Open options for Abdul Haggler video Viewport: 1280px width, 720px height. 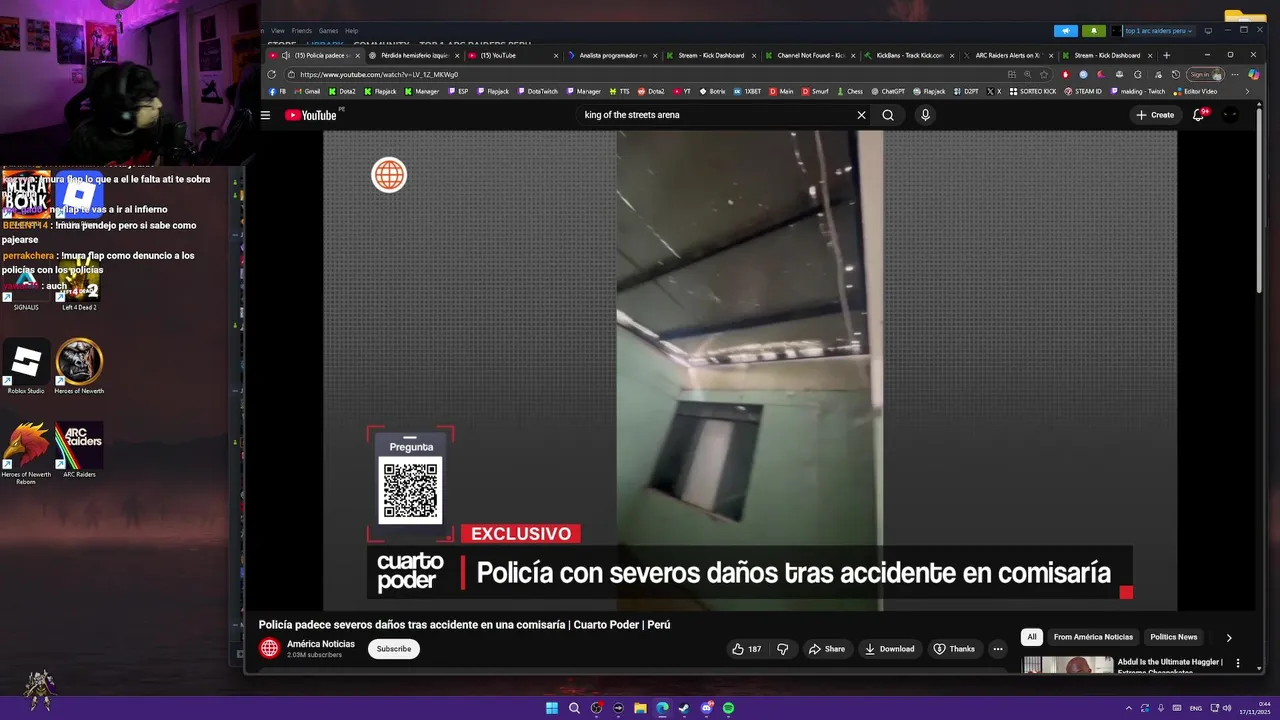[1238, 663]
